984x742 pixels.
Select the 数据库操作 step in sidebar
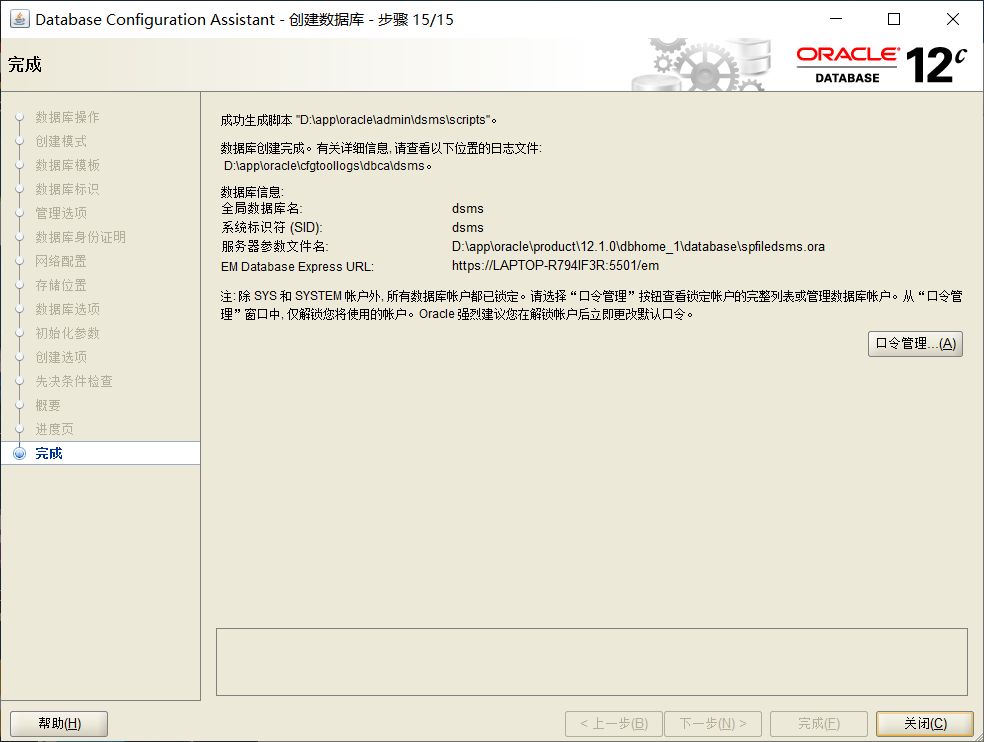click(67, 117)
